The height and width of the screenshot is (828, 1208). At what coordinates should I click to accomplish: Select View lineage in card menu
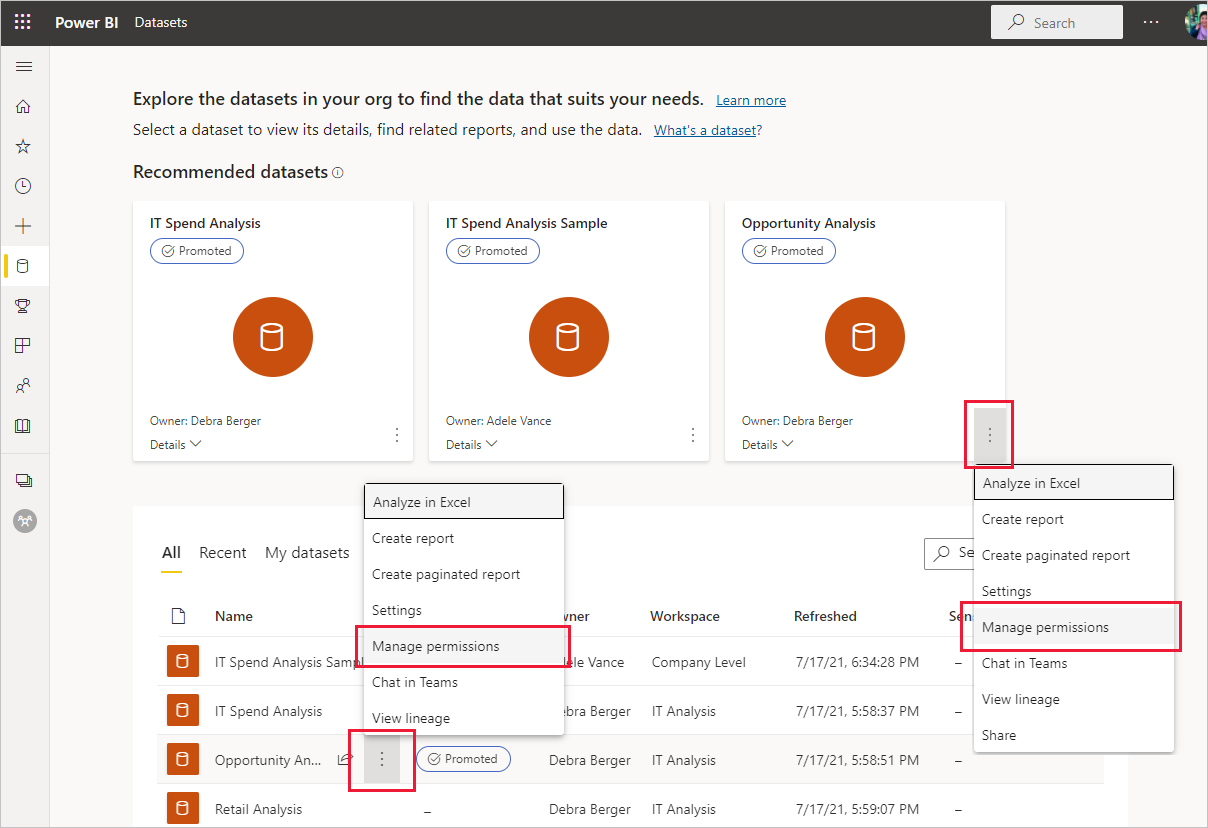point(1074,699)
